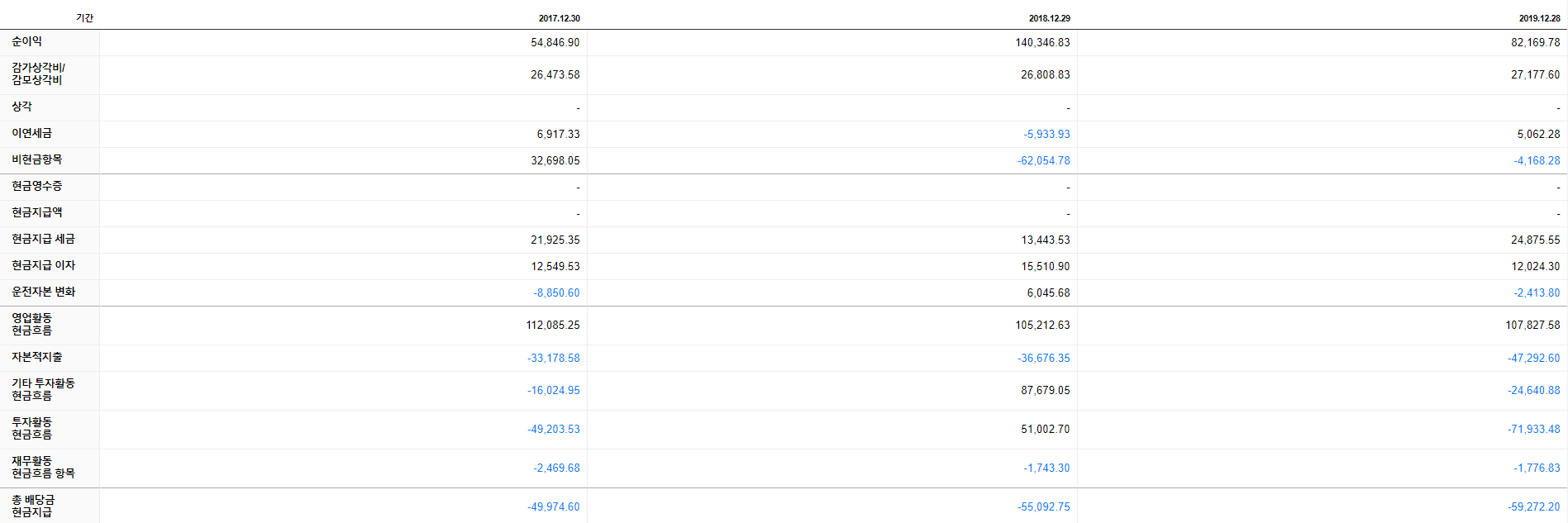Select depreciation value 26,808.83

point(1045,74)
